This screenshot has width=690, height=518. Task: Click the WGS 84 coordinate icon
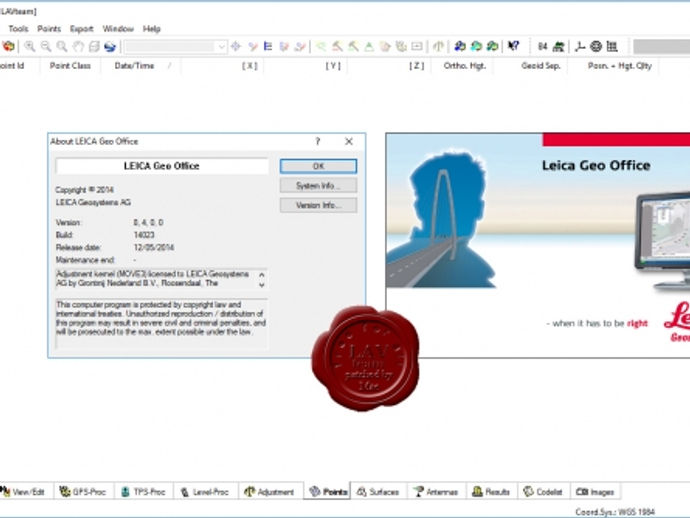tap(543, 46)
